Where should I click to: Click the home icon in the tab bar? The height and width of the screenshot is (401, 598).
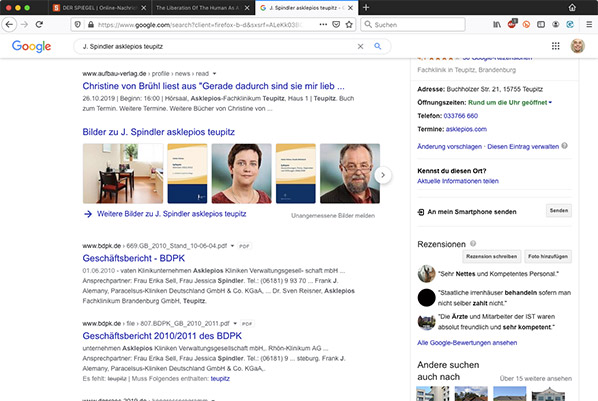pos(572,7)
